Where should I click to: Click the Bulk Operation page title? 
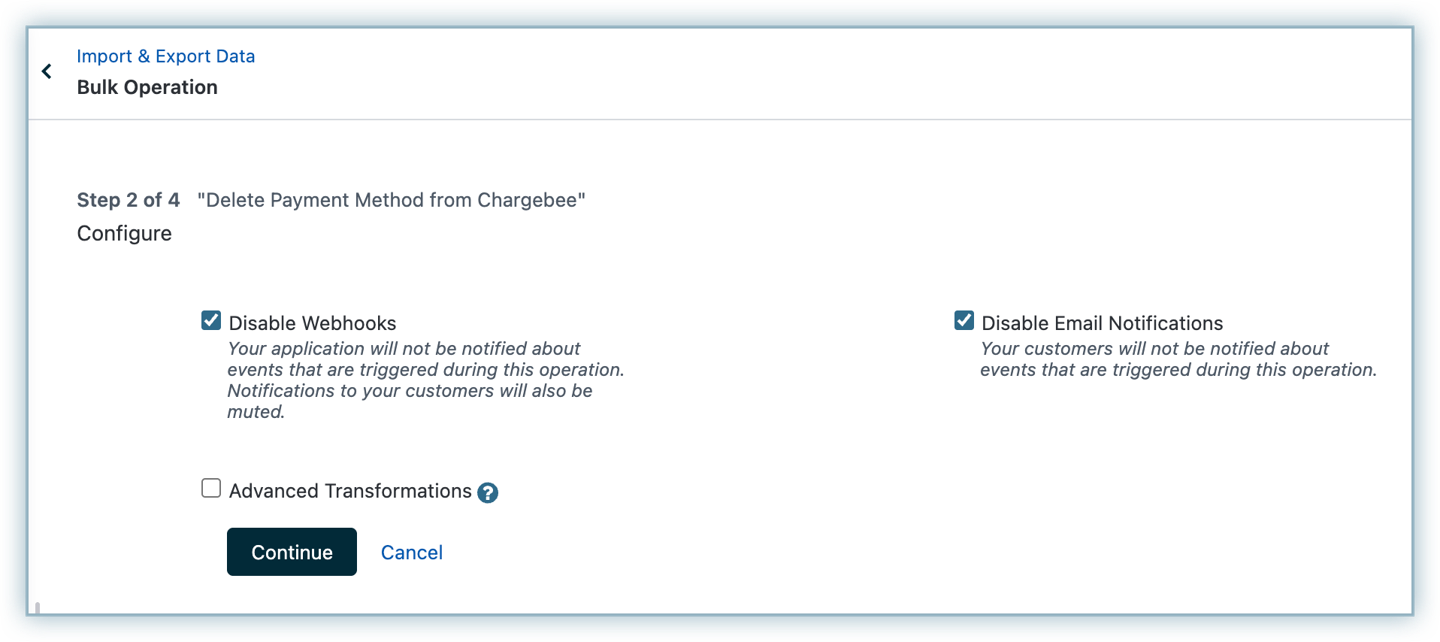147,87
